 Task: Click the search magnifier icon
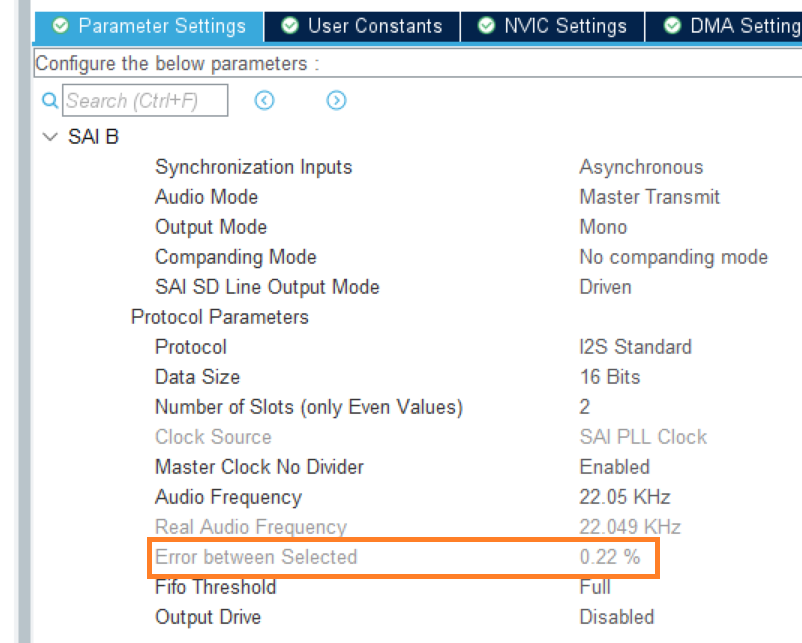click(x=48, y=100)
